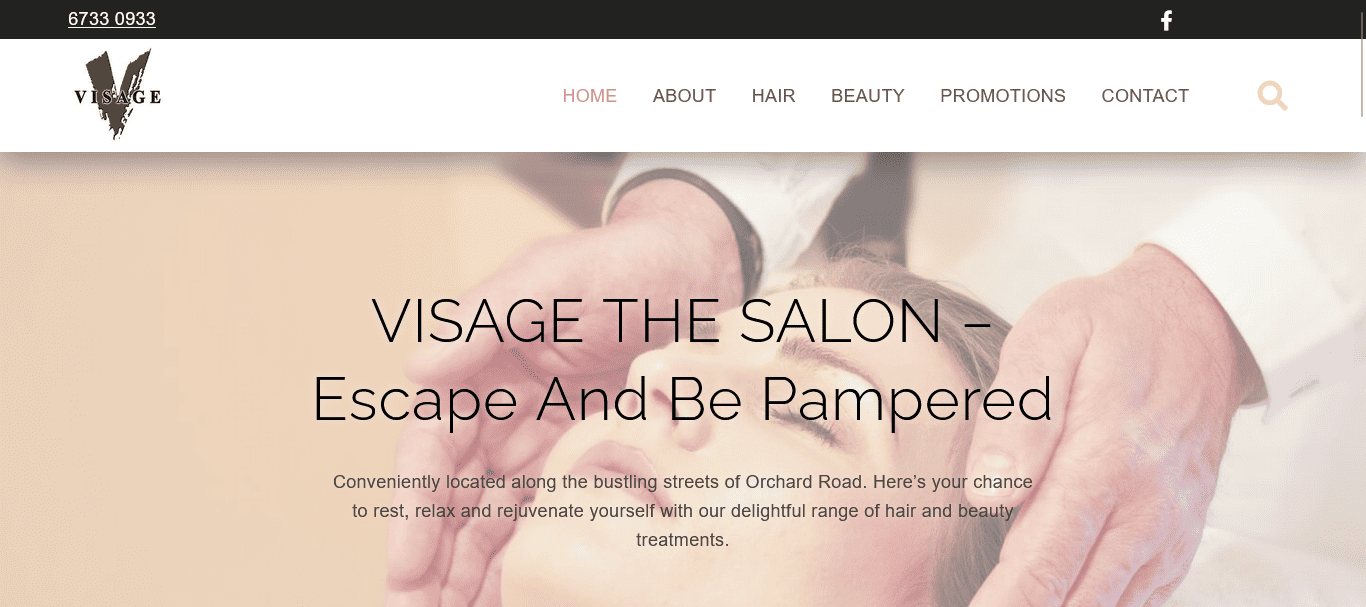Screen dimensions: 1366x607
Task: Open the HAIR menu item
Action: (774, 96)
